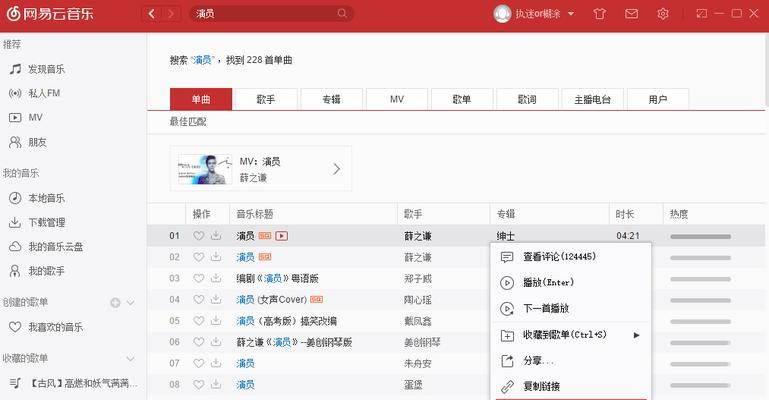The width and height of the screenshot is (769, 400).
Task: Open album 绅士 link
Action: (506, 236)
